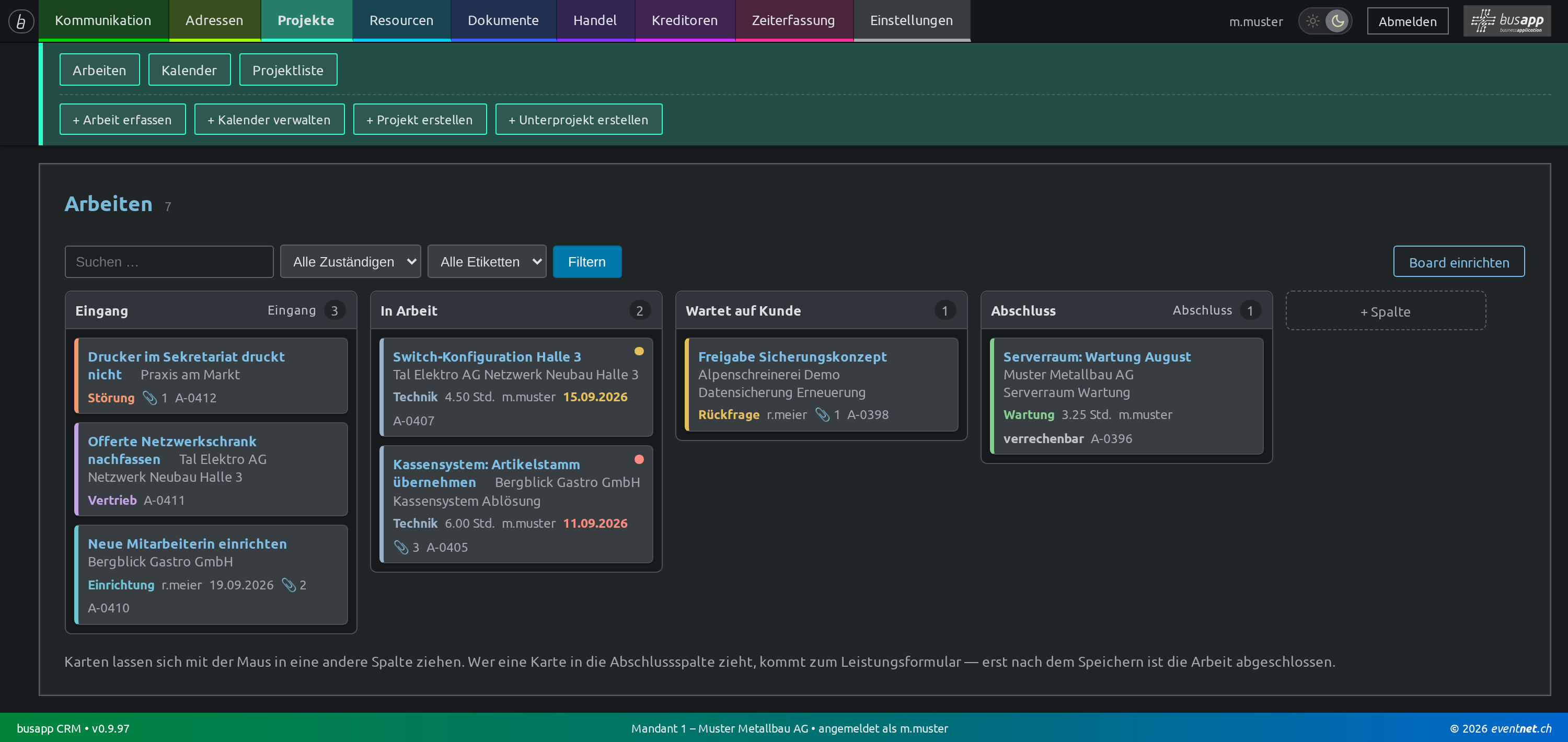Switch to the Resourcen tab
Viewport: 1568px width, 742px height.
tap(401, 21)
